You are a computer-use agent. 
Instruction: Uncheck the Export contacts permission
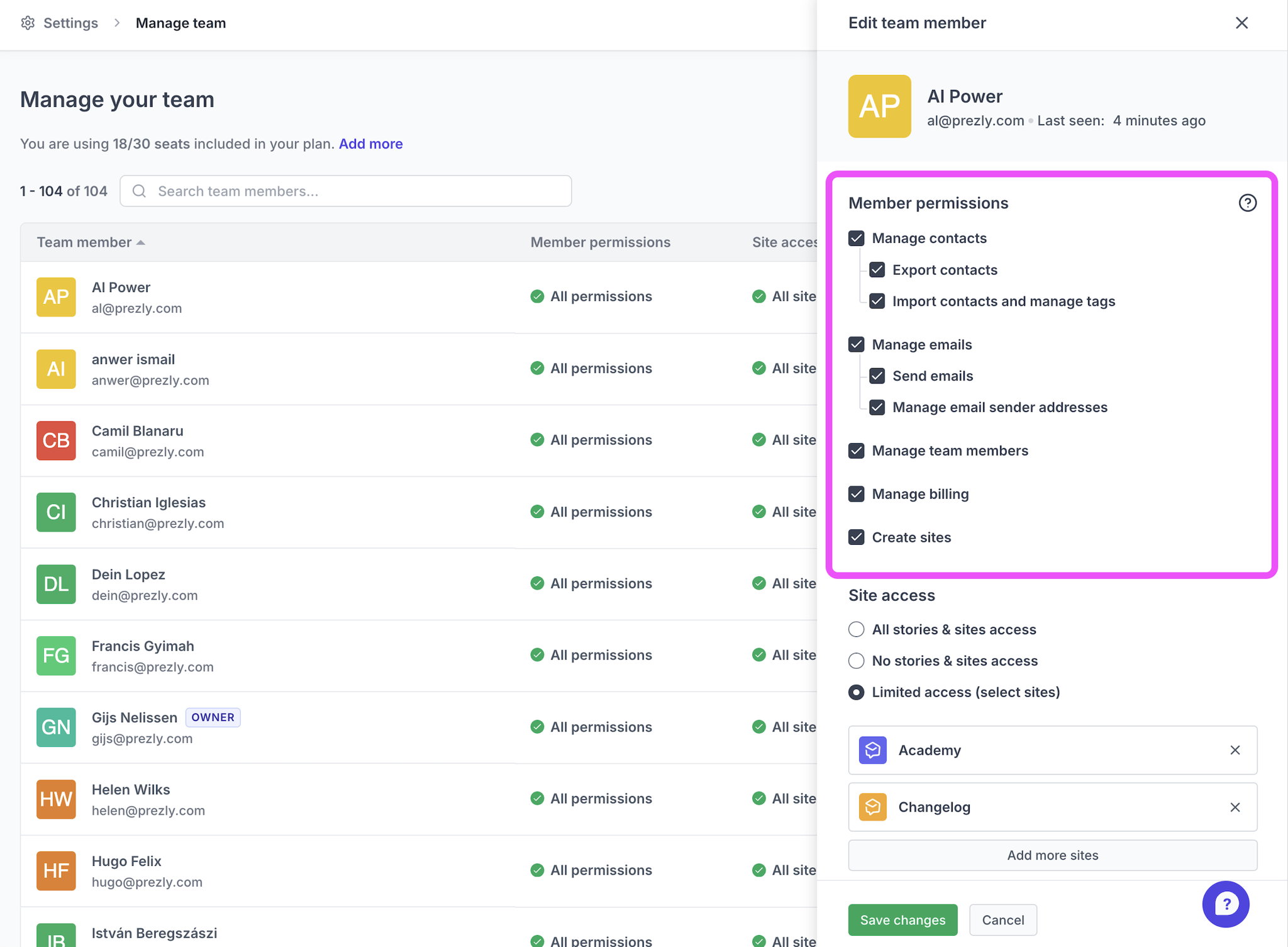[x=877, y=270]
